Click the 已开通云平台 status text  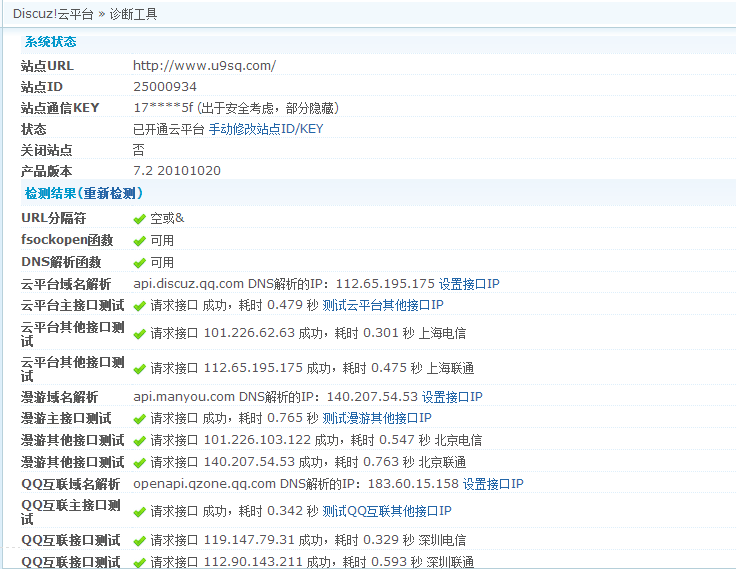click(x=169, y=129)
